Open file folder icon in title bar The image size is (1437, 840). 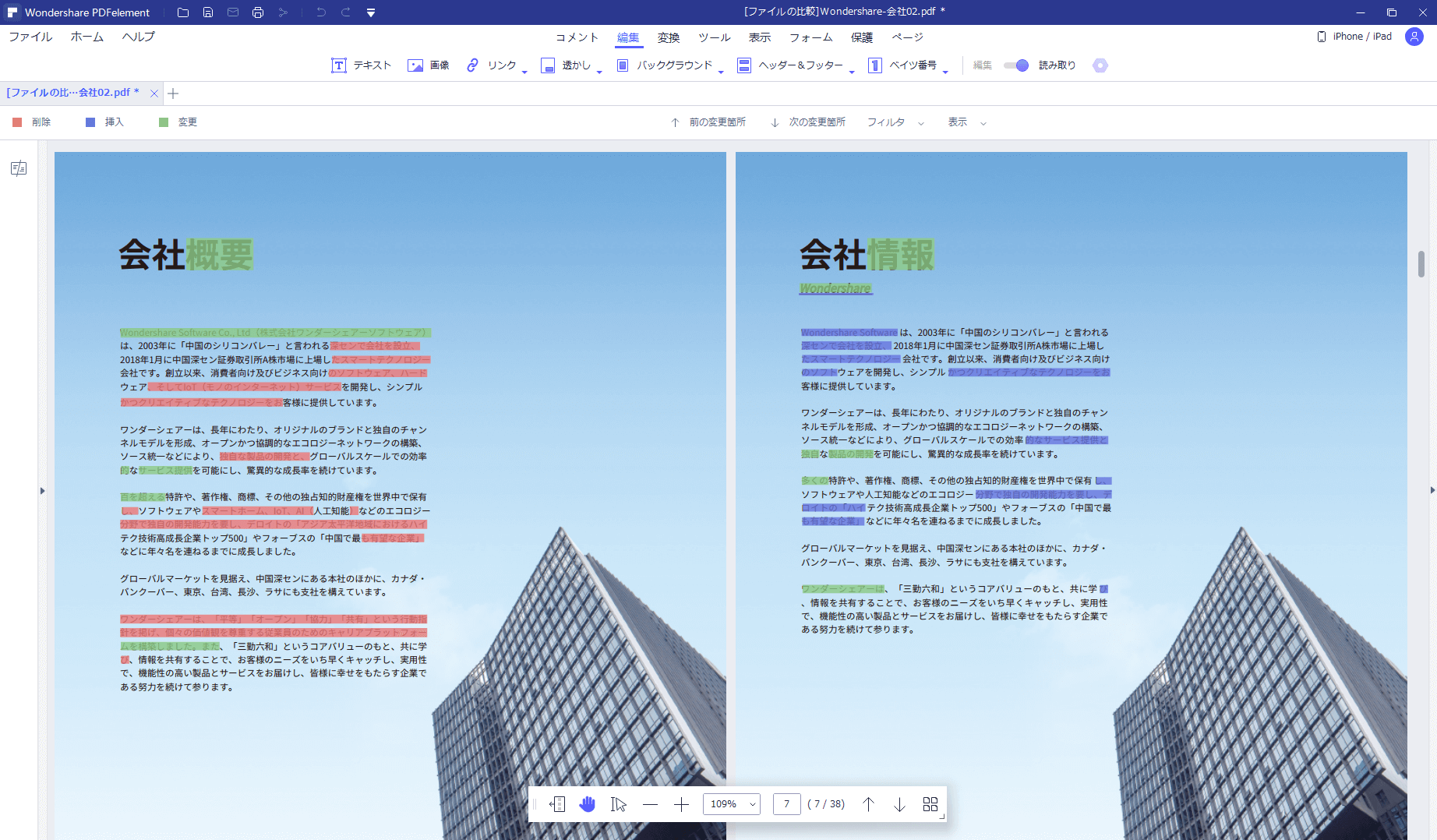coord(183,12)
